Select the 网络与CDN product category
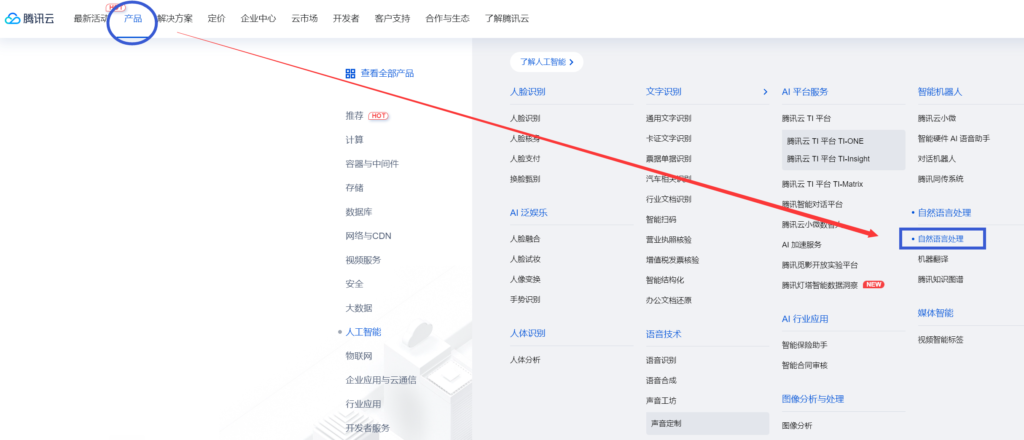 pos(368,236)
